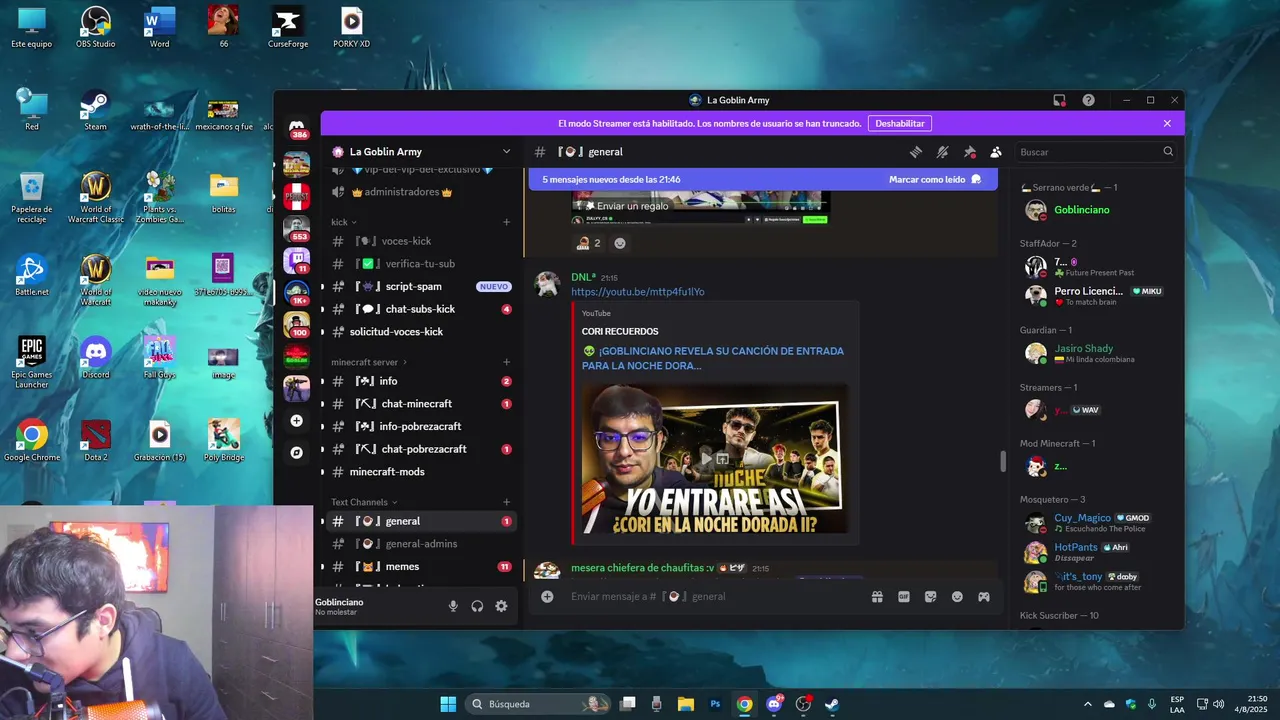Click the plus attach button in message bar

(x=547, y=597)
